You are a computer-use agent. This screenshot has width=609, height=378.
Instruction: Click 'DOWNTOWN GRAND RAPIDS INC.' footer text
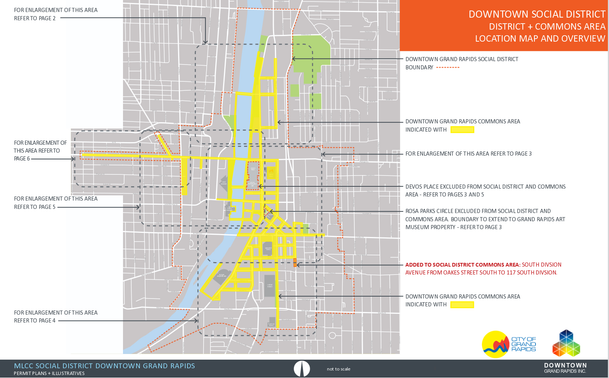[x=565, y=368]
